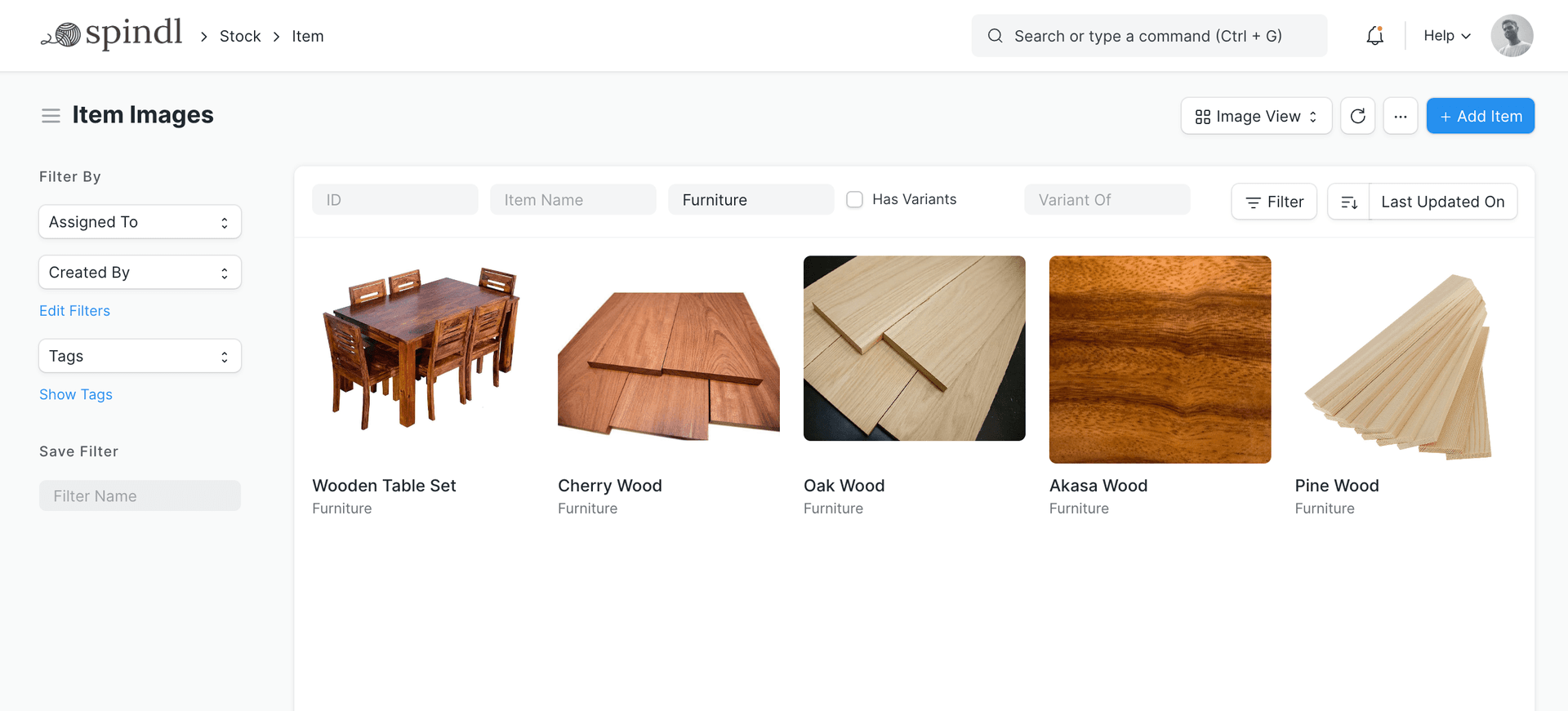The height and width of the screenshot is (711, 1568).
Task: Go to Stock breadcrumb
Action: point(240,36)
